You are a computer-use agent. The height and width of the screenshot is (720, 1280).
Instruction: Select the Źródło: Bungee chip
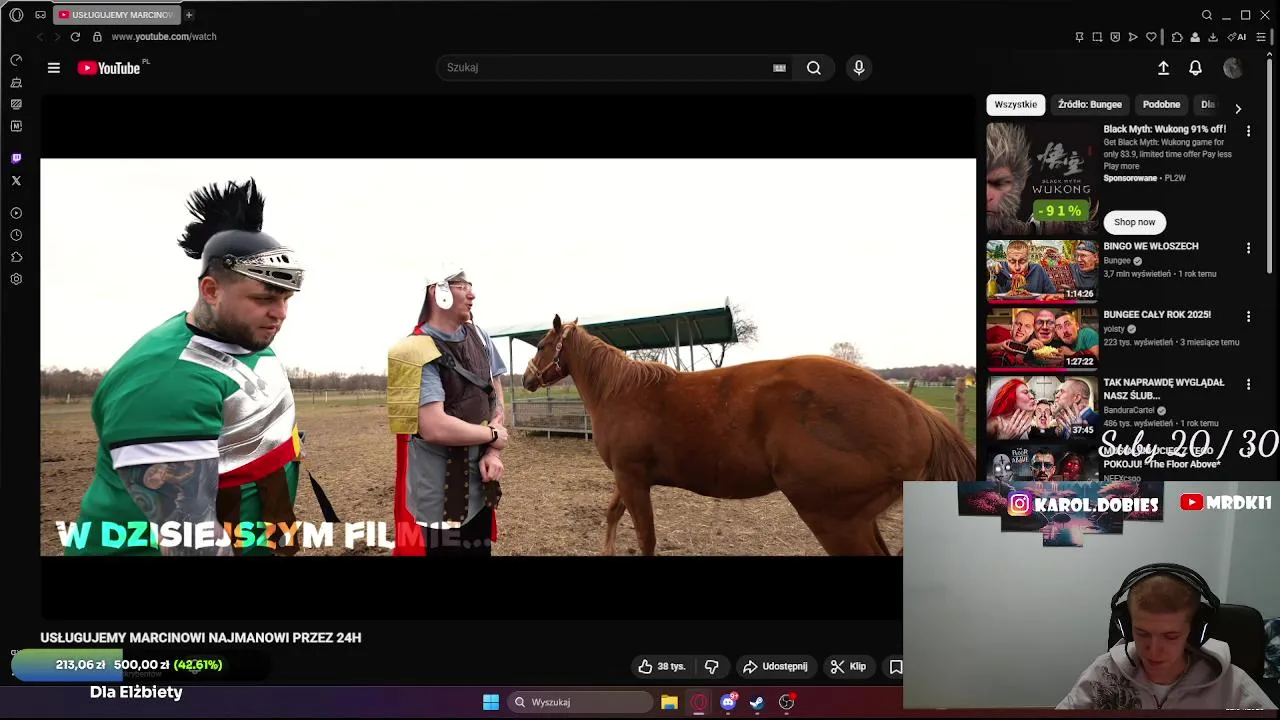(1090, 104)
